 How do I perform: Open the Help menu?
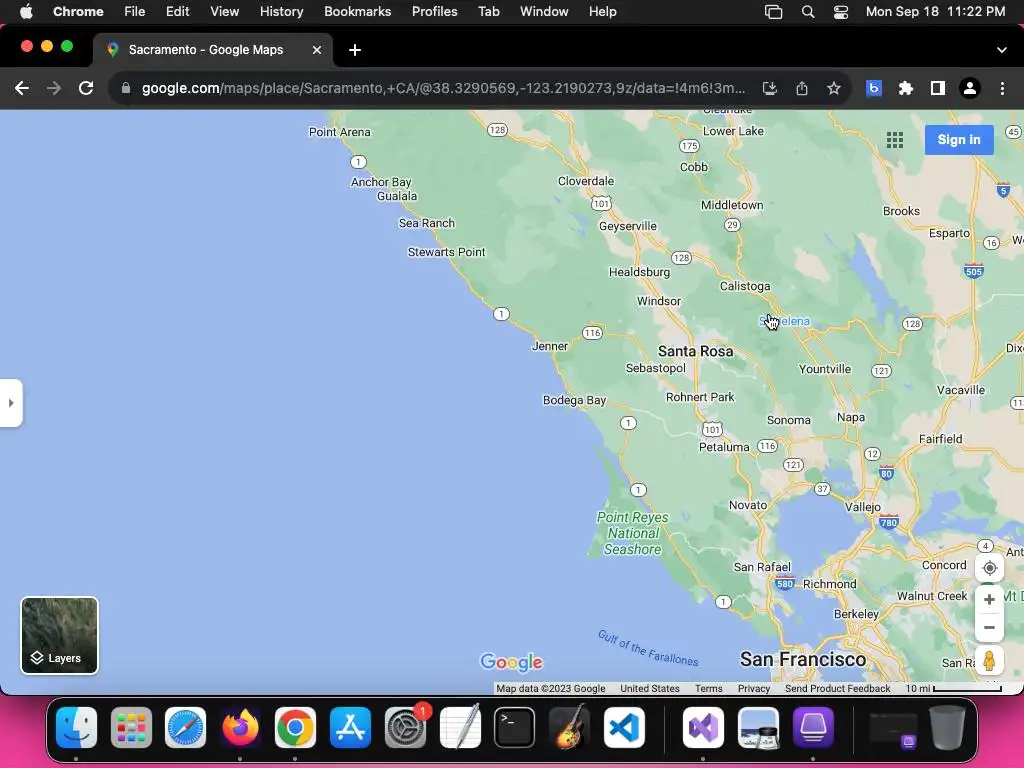coord(602,11)
